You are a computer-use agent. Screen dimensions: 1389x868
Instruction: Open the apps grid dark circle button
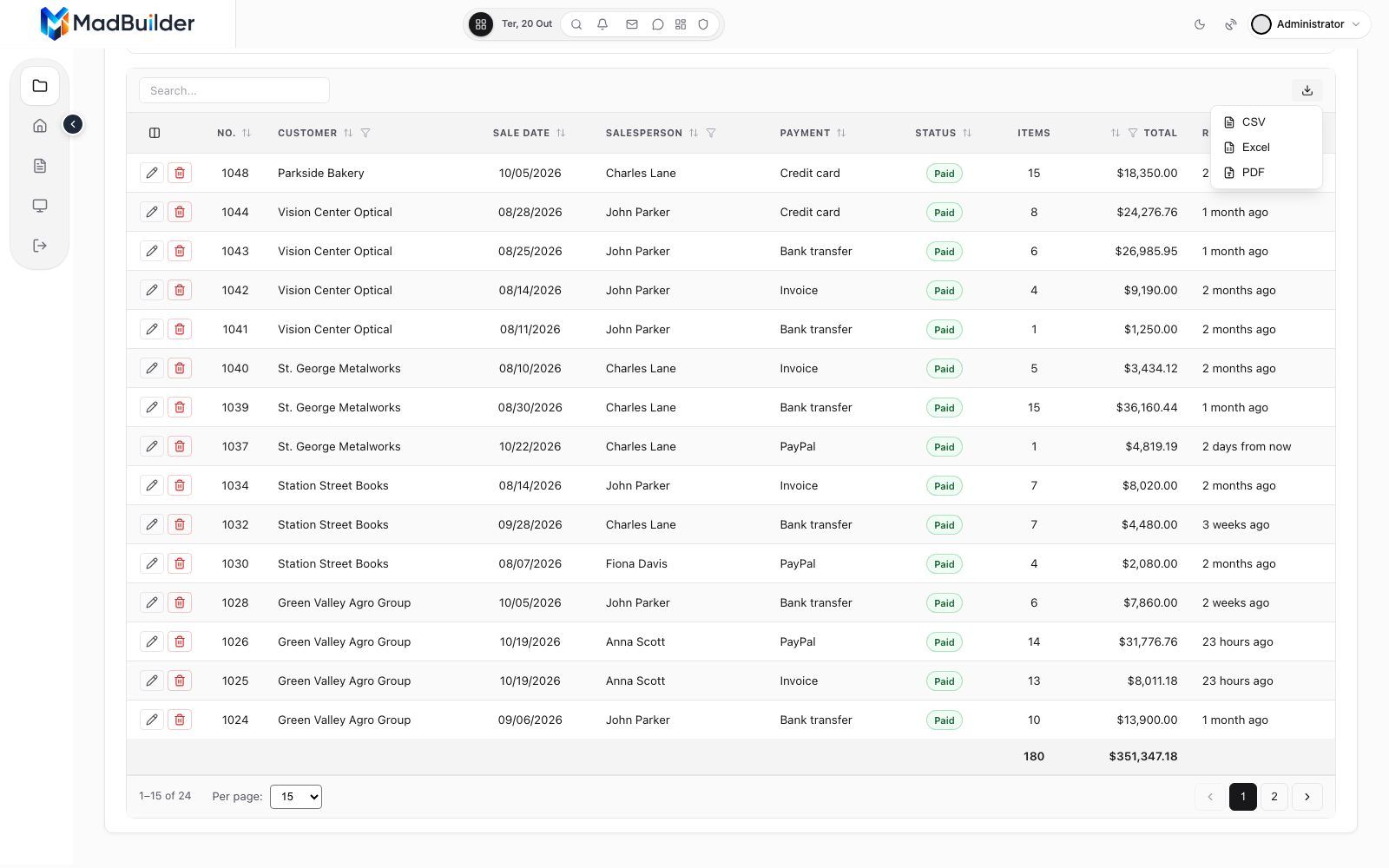(x=481, y=24)
